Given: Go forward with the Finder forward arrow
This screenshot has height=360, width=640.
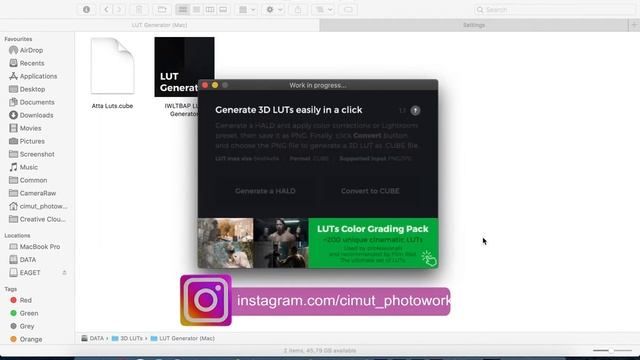Looking at the screenshot, I should click(119, 9).
